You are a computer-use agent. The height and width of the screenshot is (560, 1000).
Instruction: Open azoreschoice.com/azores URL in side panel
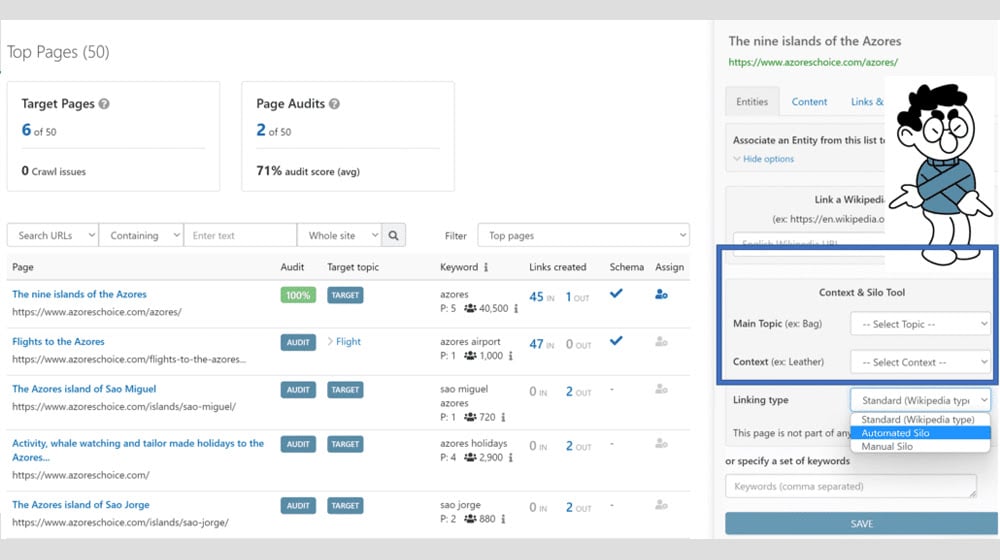tap(813, 63)
